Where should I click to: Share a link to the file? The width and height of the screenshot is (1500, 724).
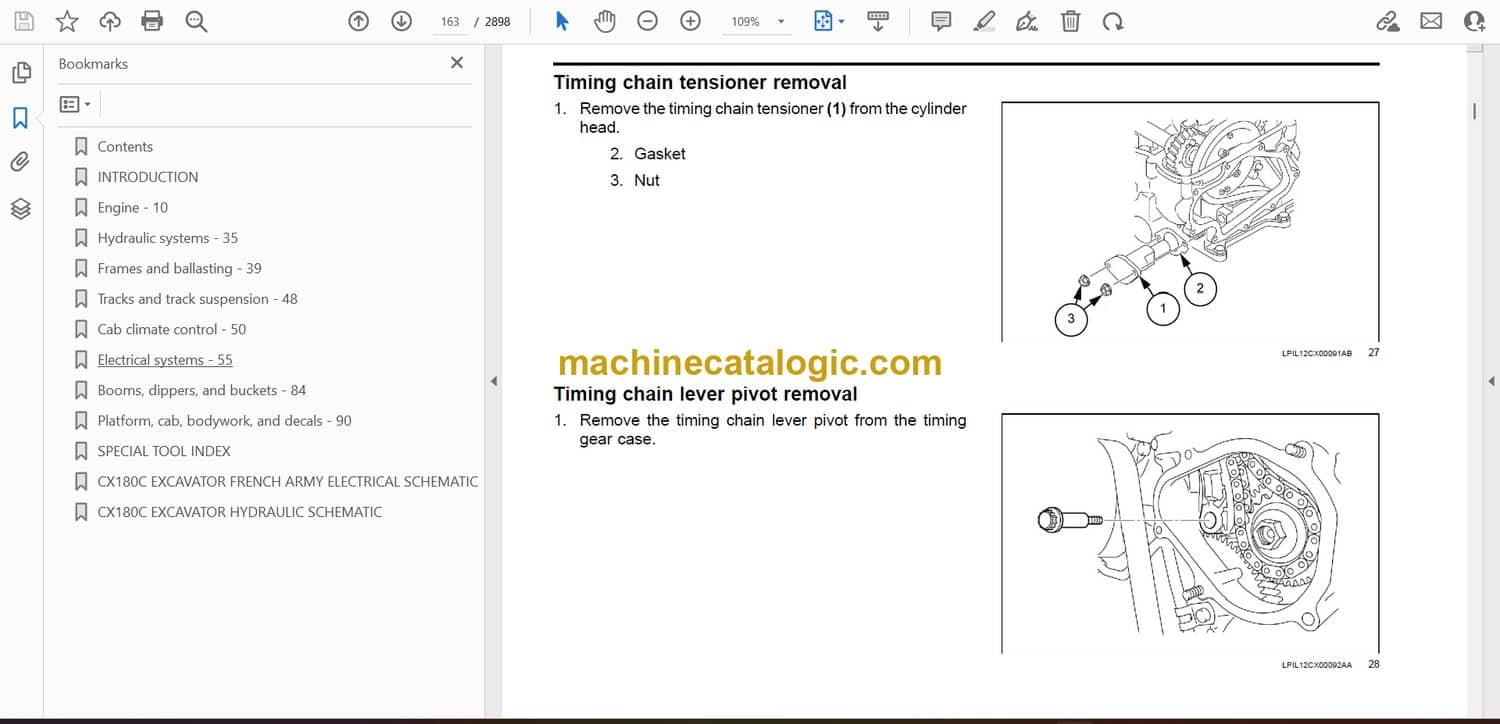(1387, 21)
